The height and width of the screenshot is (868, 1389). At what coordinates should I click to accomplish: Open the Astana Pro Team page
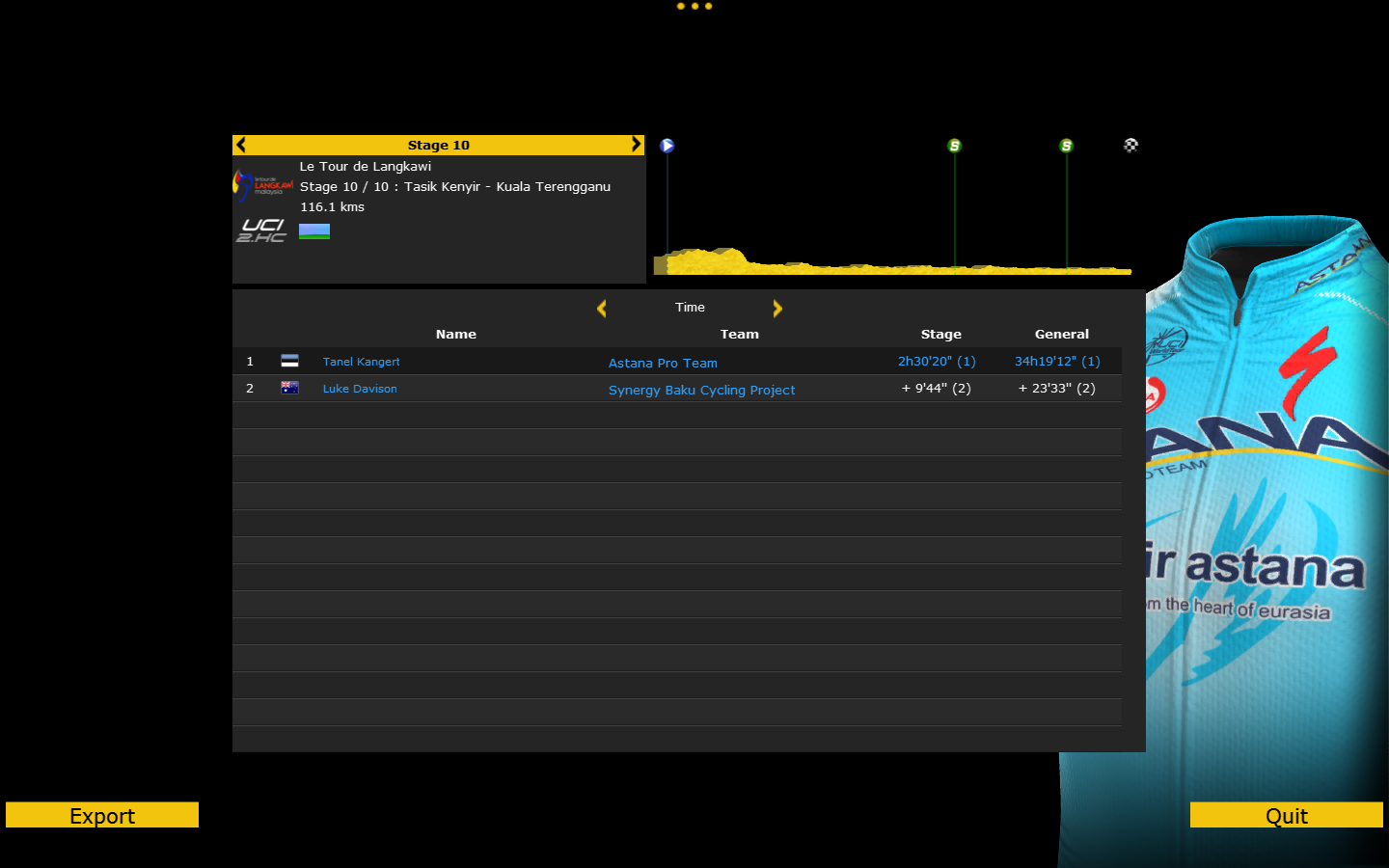[663, 363]
